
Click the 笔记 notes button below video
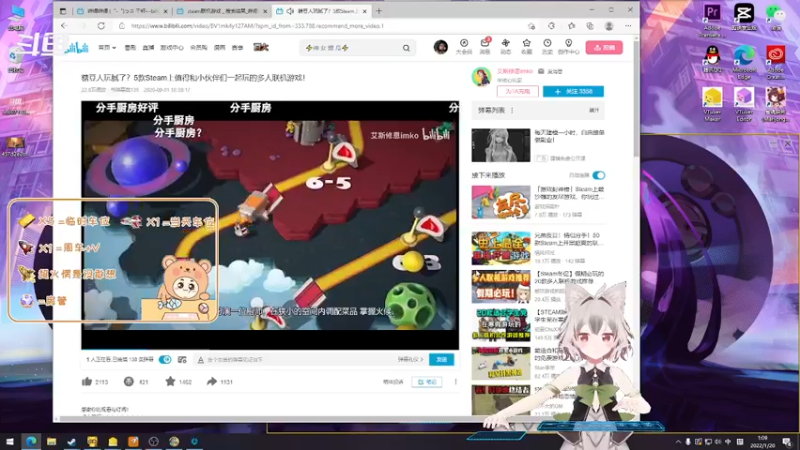point(427,382)
